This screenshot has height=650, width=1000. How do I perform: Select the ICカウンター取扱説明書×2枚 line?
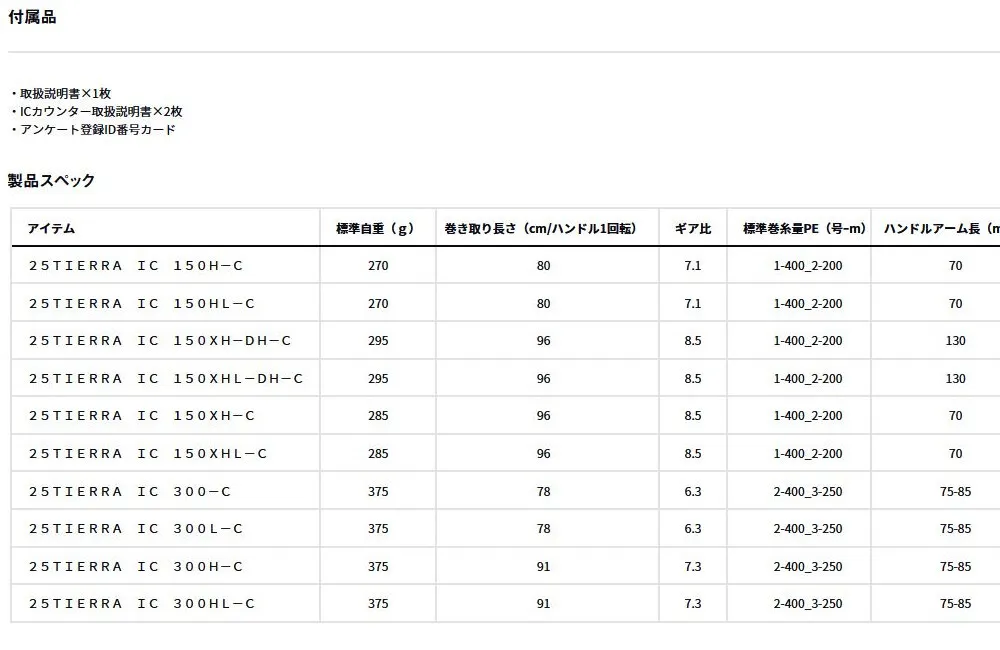(x=97, y=112)
